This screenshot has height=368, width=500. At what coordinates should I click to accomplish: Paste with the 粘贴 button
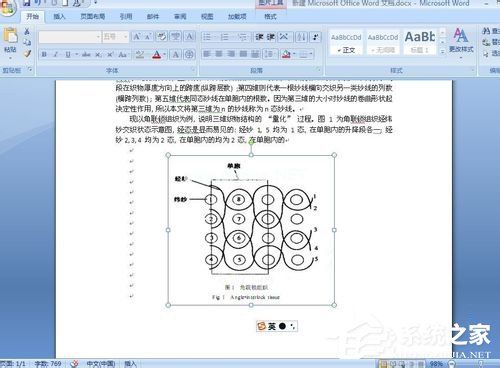10,42
